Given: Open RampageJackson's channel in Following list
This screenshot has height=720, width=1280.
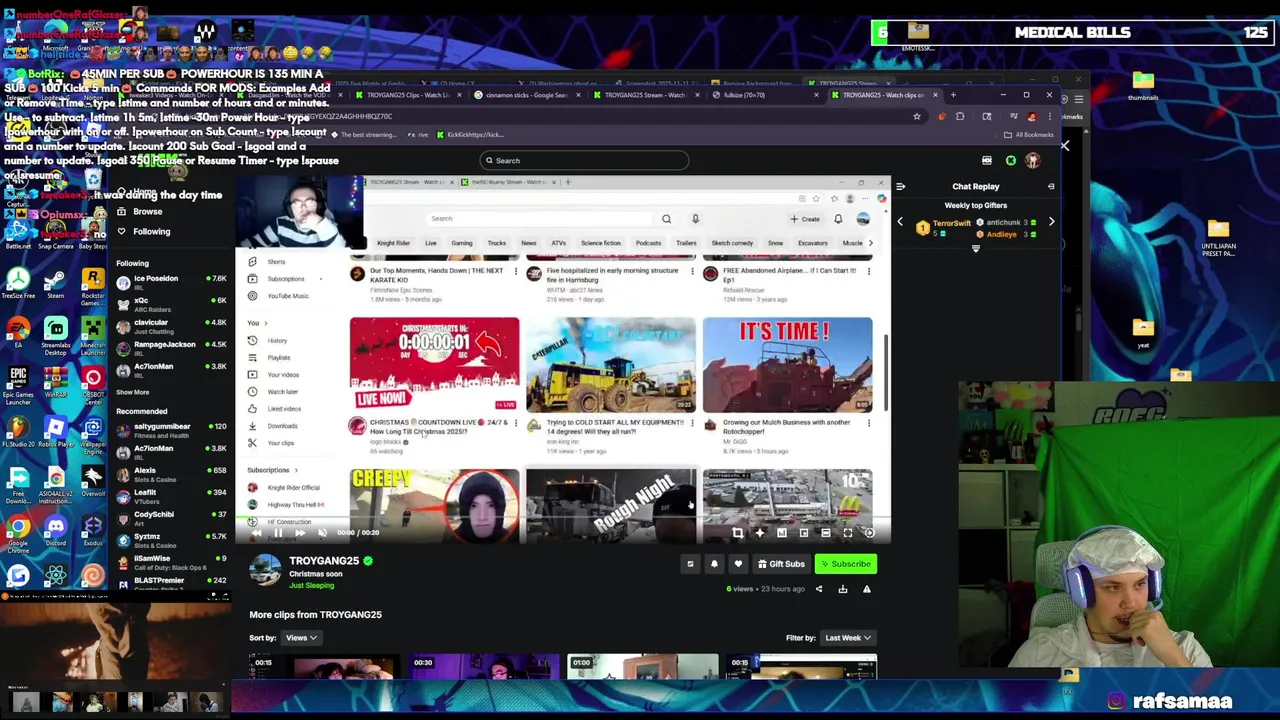Looking at the screenshot, I should (171, 348).
